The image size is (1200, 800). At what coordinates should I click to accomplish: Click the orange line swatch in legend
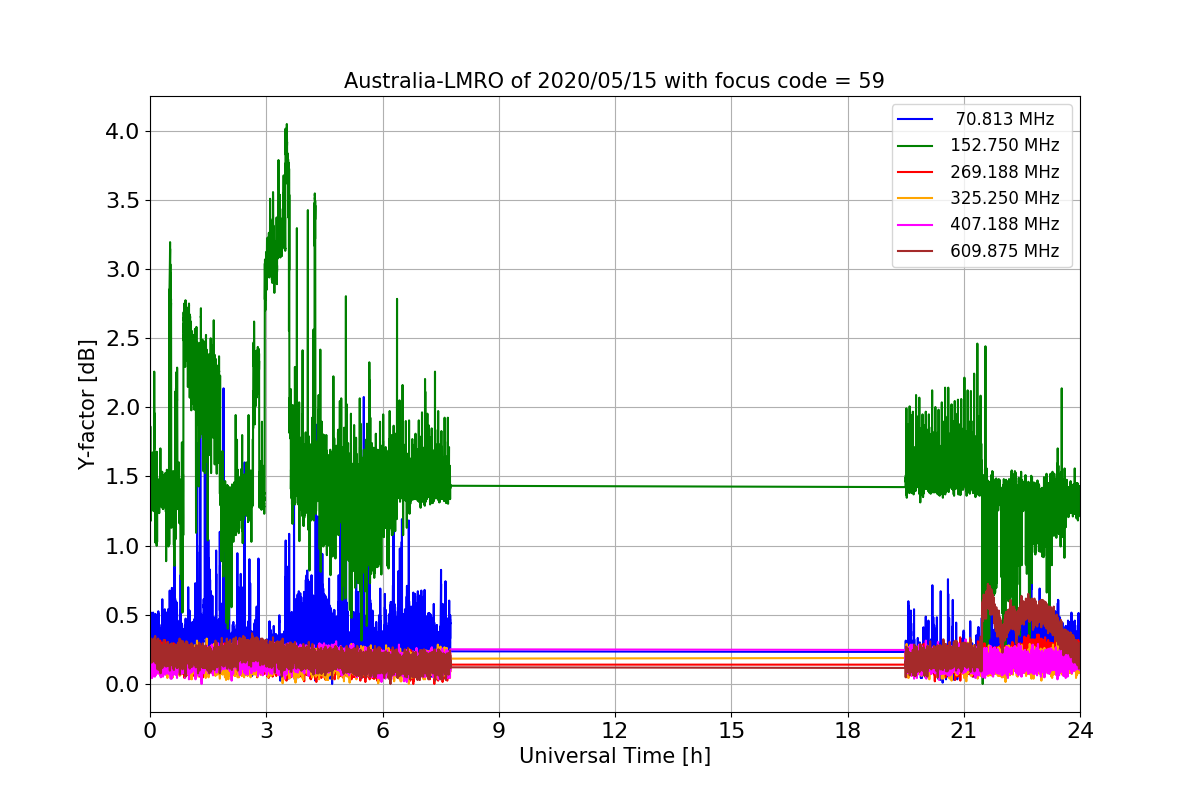916,199
